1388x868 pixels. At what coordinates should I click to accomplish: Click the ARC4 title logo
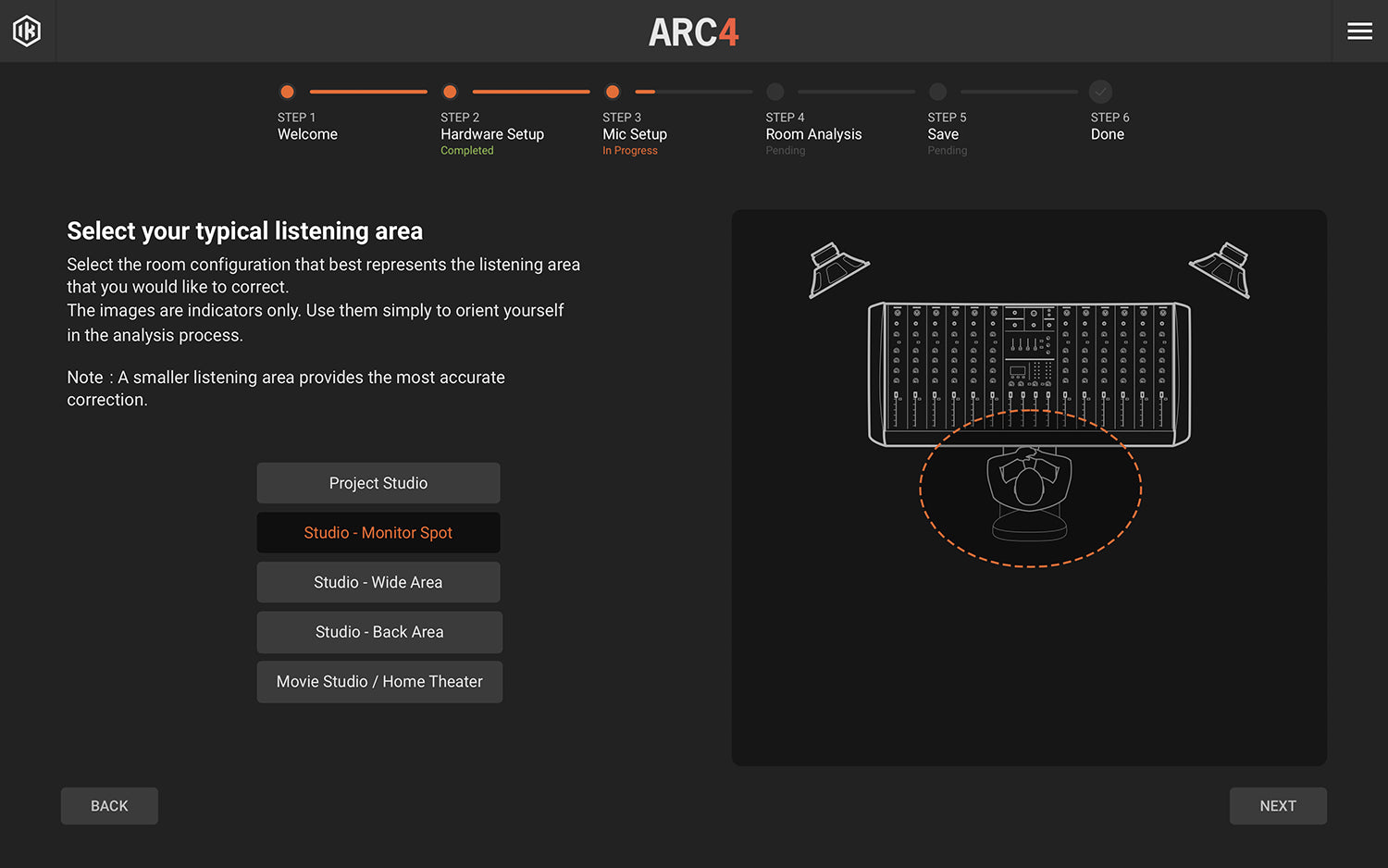pyautogui.click(x=693, y=32)
